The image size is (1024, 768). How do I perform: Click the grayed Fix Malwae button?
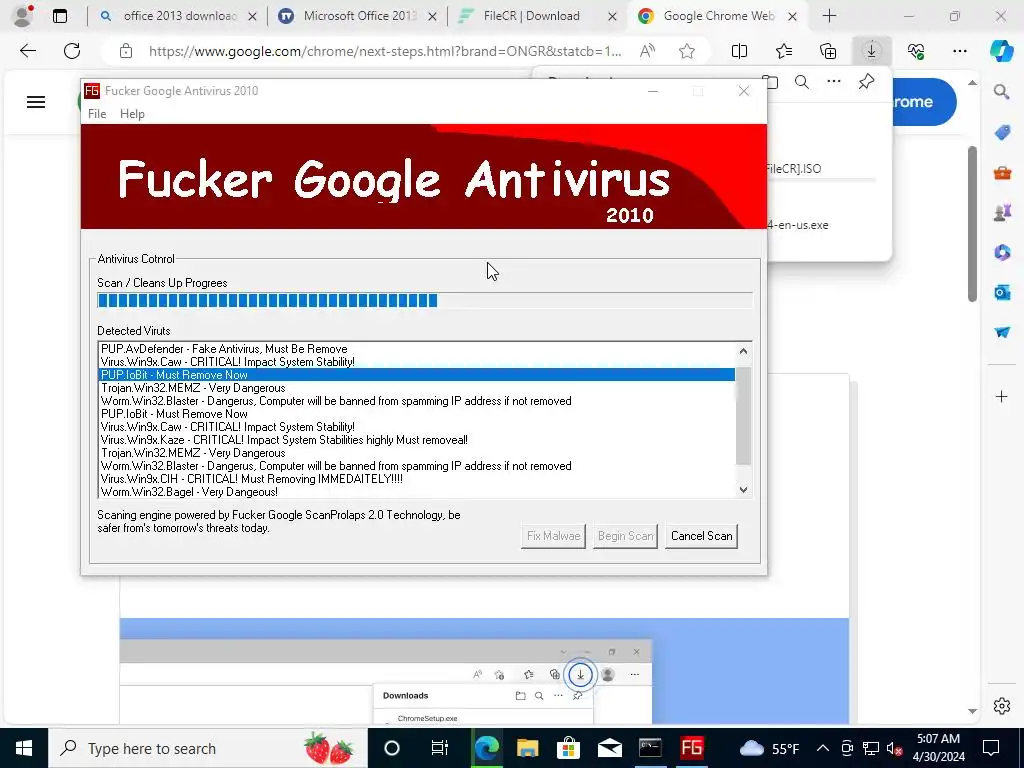point(553,536)
